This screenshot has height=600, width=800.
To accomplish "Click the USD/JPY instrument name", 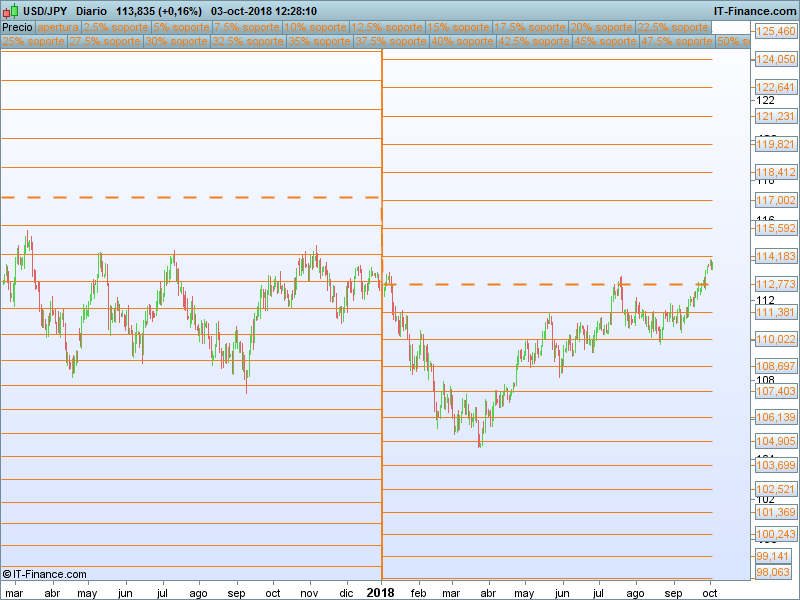I will point(44,11).
